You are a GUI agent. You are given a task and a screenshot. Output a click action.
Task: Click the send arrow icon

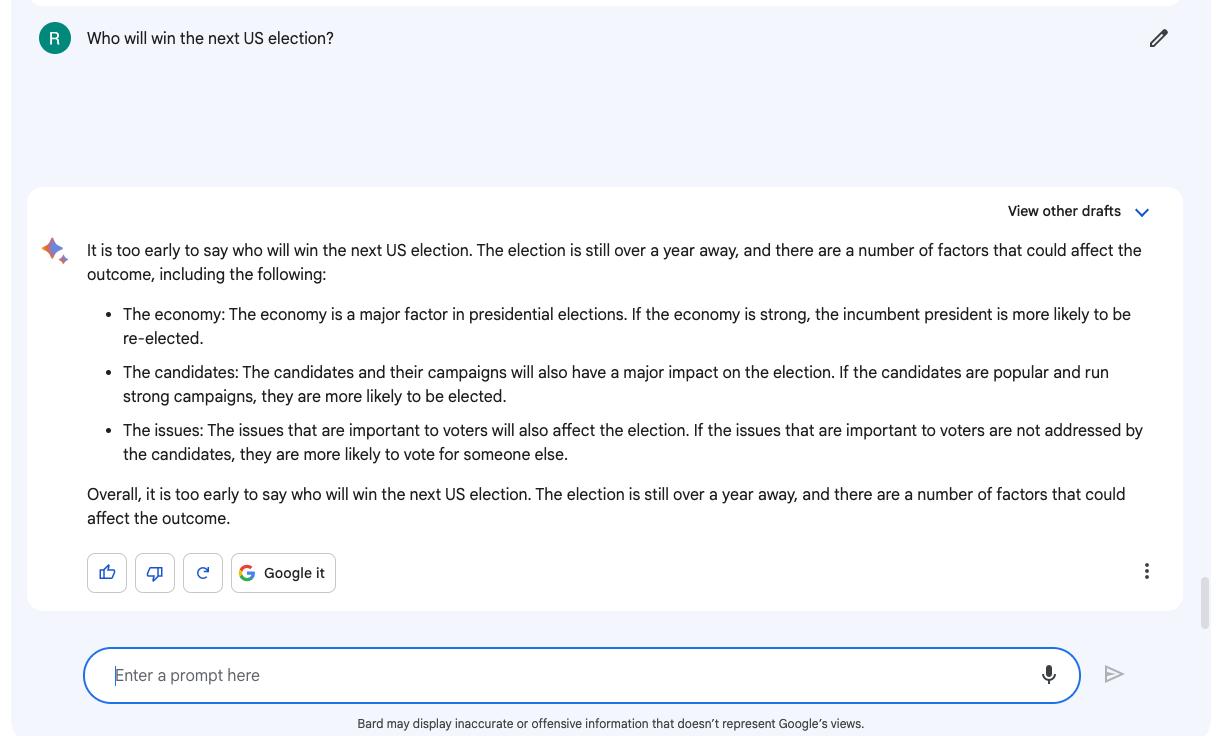click(1114, 675)
